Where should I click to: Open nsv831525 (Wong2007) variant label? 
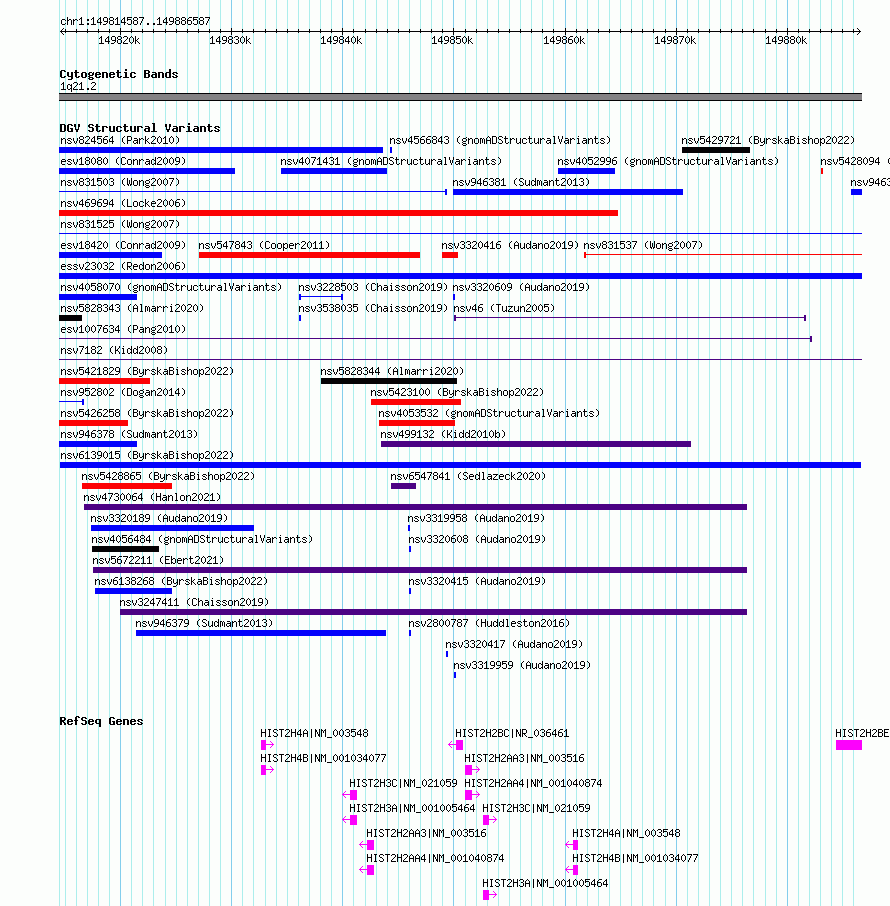click(120, 224)
